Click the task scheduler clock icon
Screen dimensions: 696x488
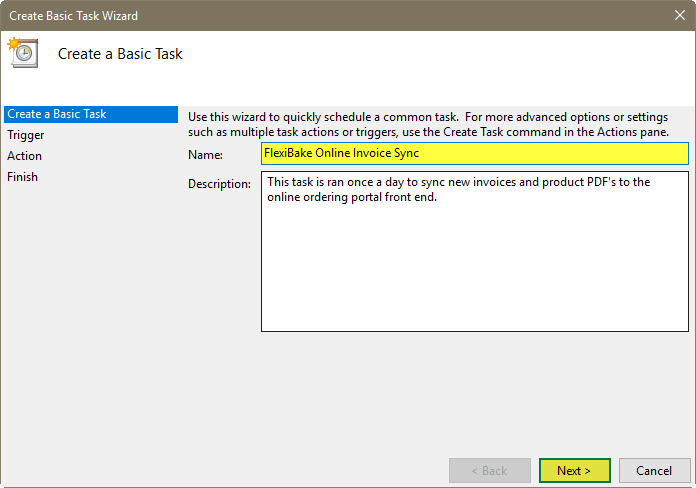23,53
